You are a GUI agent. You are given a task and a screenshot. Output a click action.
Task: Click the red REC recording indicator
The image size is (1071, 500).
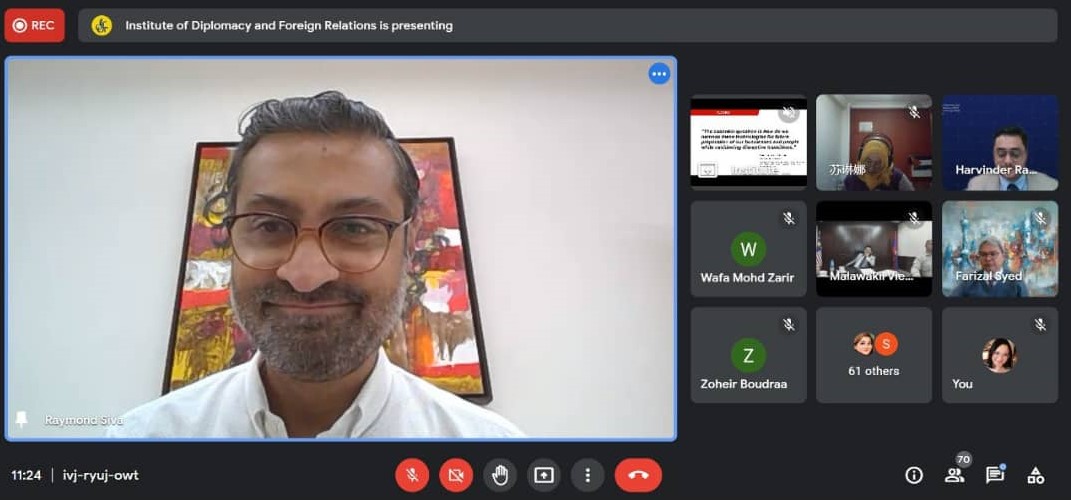point(35,26)
